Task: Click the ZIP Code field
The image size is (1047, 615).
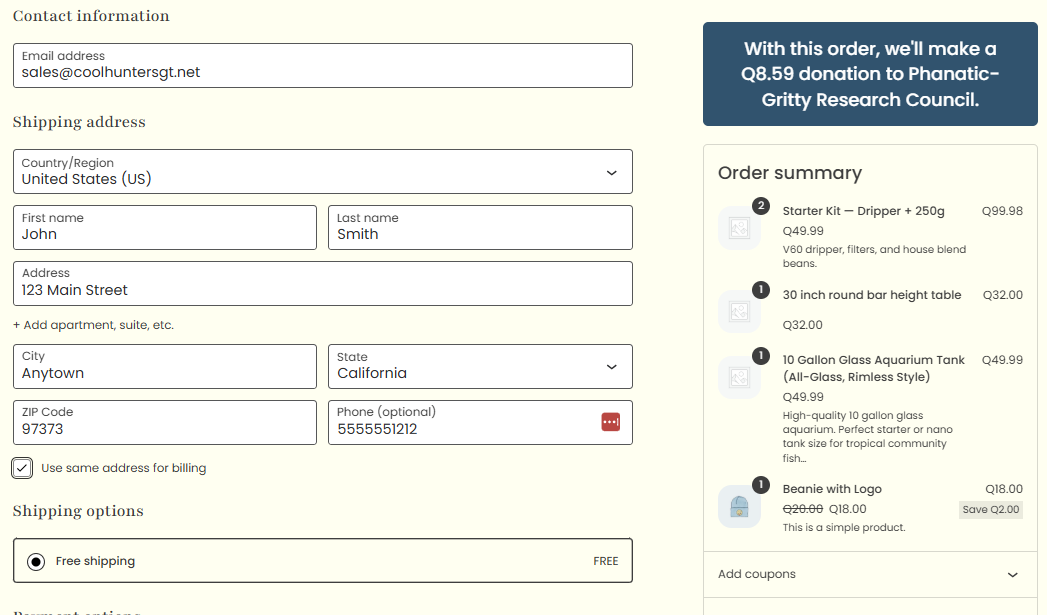Action: coord(165,423)
